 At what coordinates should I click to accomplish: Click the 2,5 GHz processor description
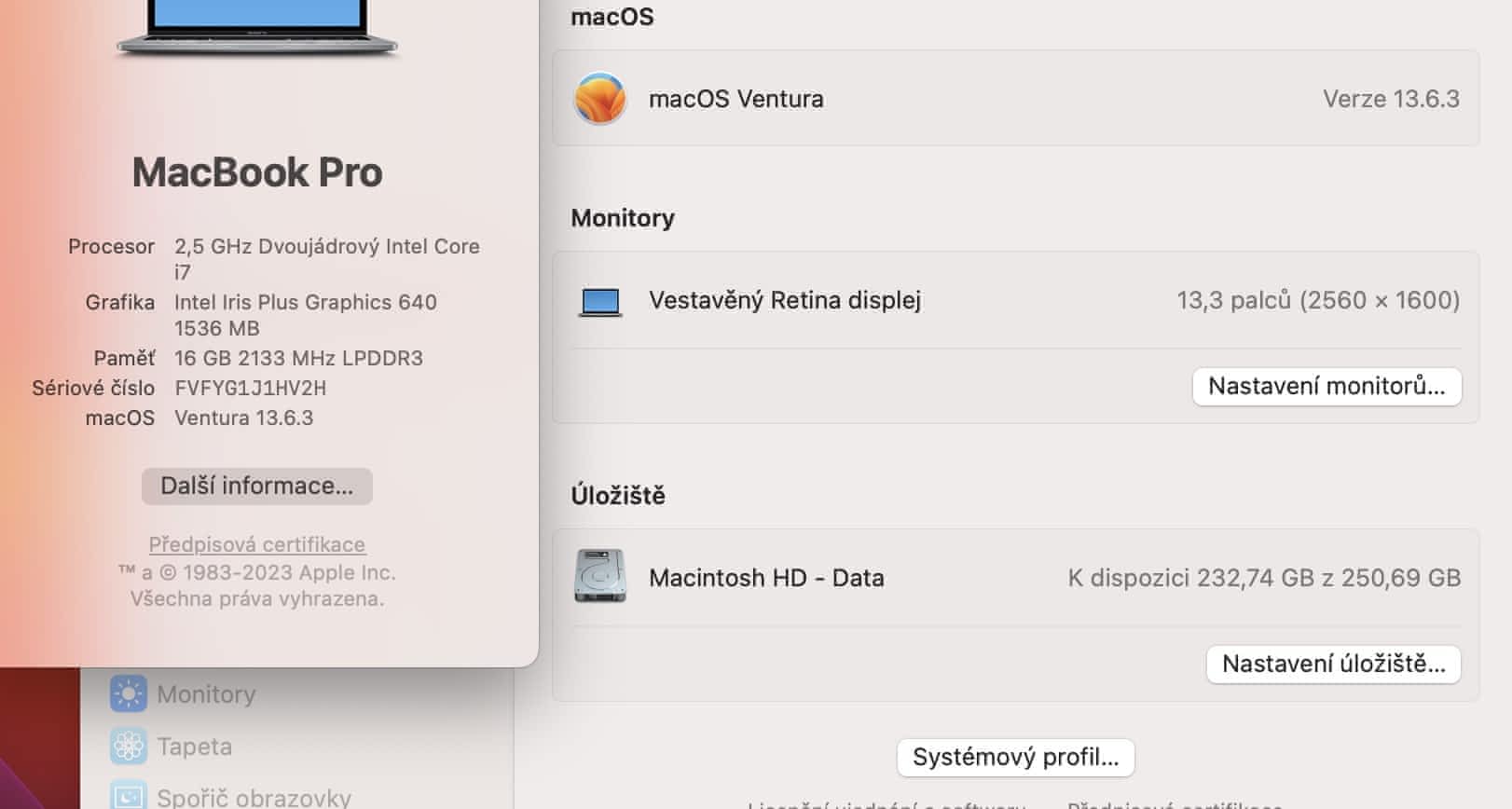pos(326,247)
